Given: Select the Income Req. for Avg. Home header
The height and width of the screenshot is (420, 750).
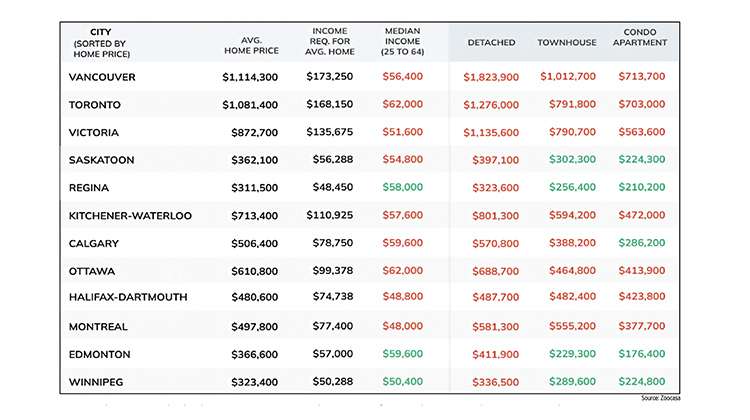Looking at the screenshot, I should point(330,41).
